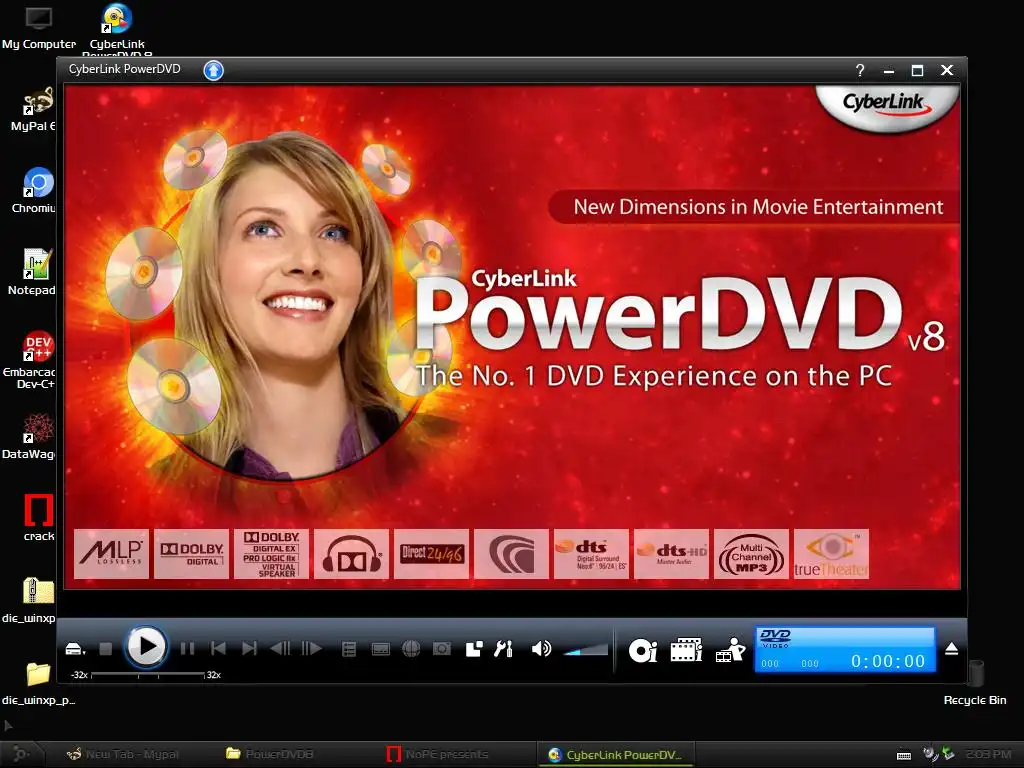This screenshot has height=768, width=1024.
Task: Click the CyberLink PowerDV... taskbar item
Action: 615,755
